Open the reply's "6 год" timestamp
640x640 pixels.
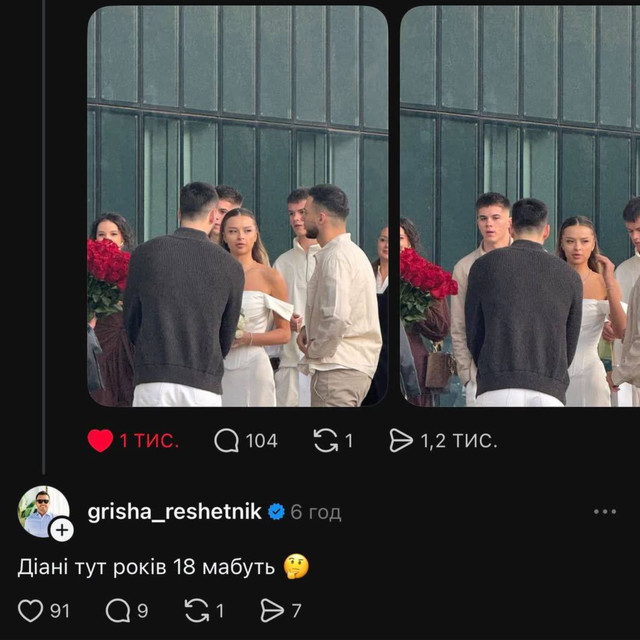pyautogui.click(x=316, y=513)
